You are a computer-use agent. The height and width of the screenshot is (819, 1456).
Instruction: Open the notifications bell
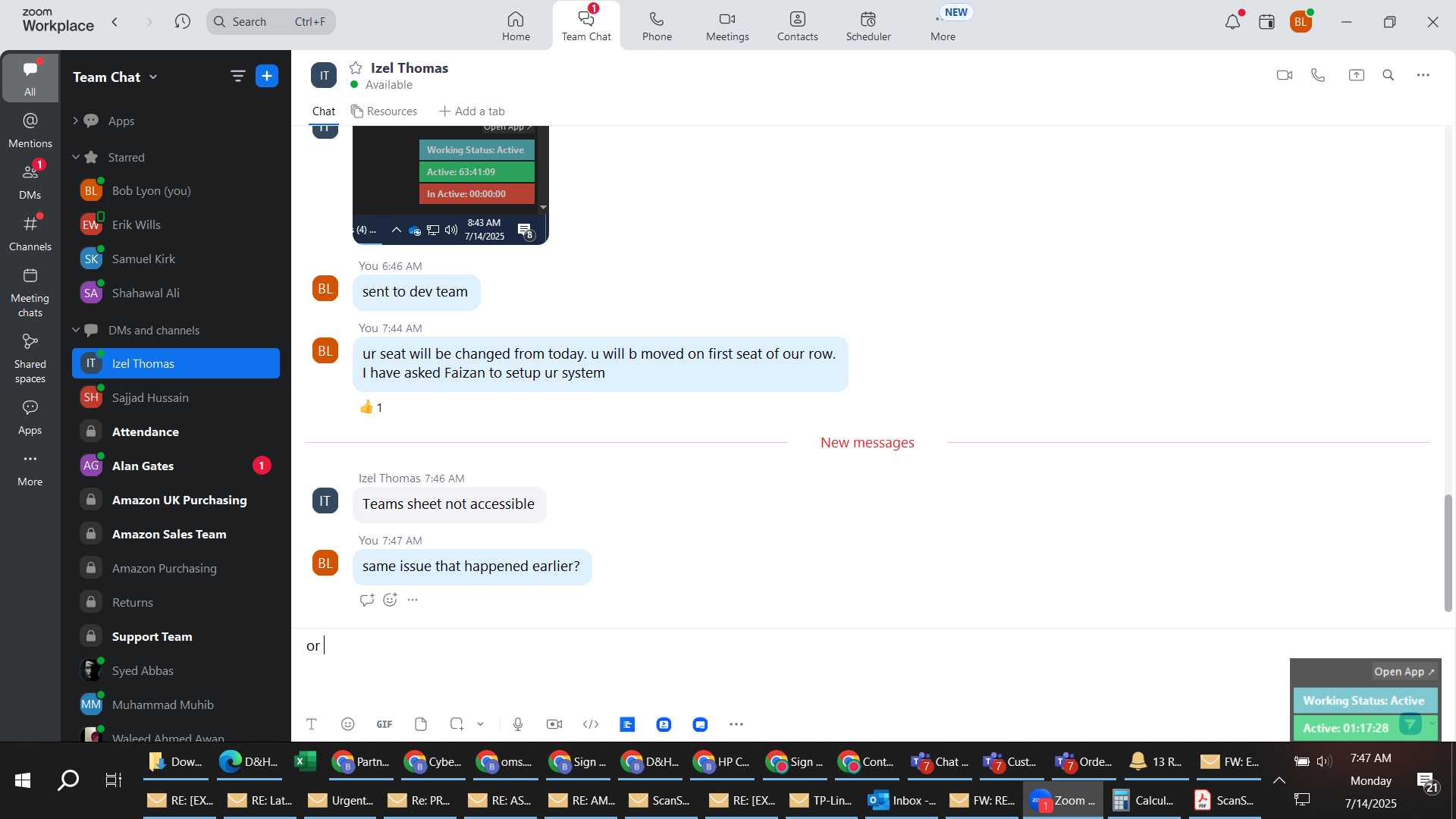pyautogui.click(x=1233, y=22)
